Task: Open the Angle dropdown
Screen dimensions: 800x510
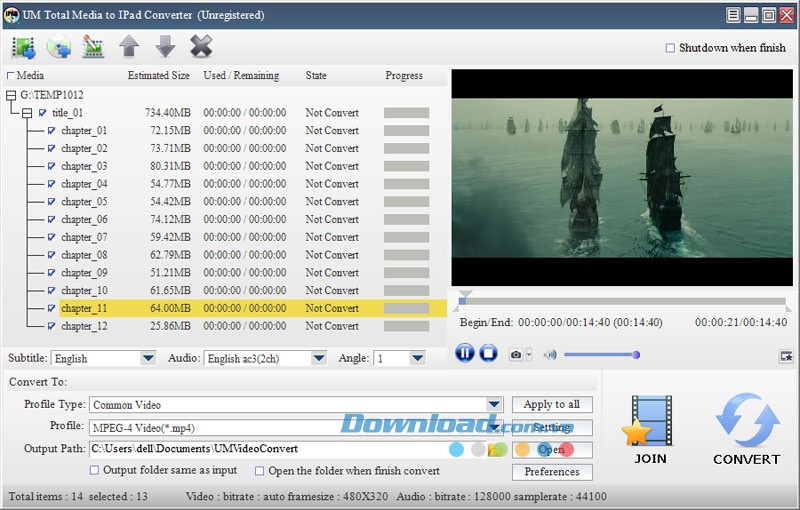Action: pyautogui.click(x=417, y=358)
